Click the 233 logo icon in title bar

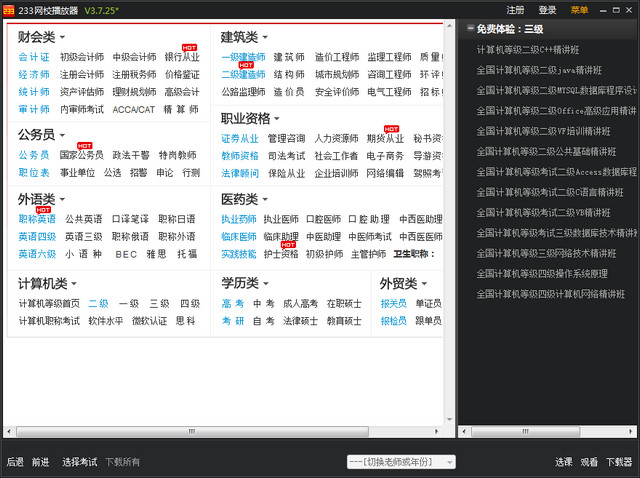[9, 10]
